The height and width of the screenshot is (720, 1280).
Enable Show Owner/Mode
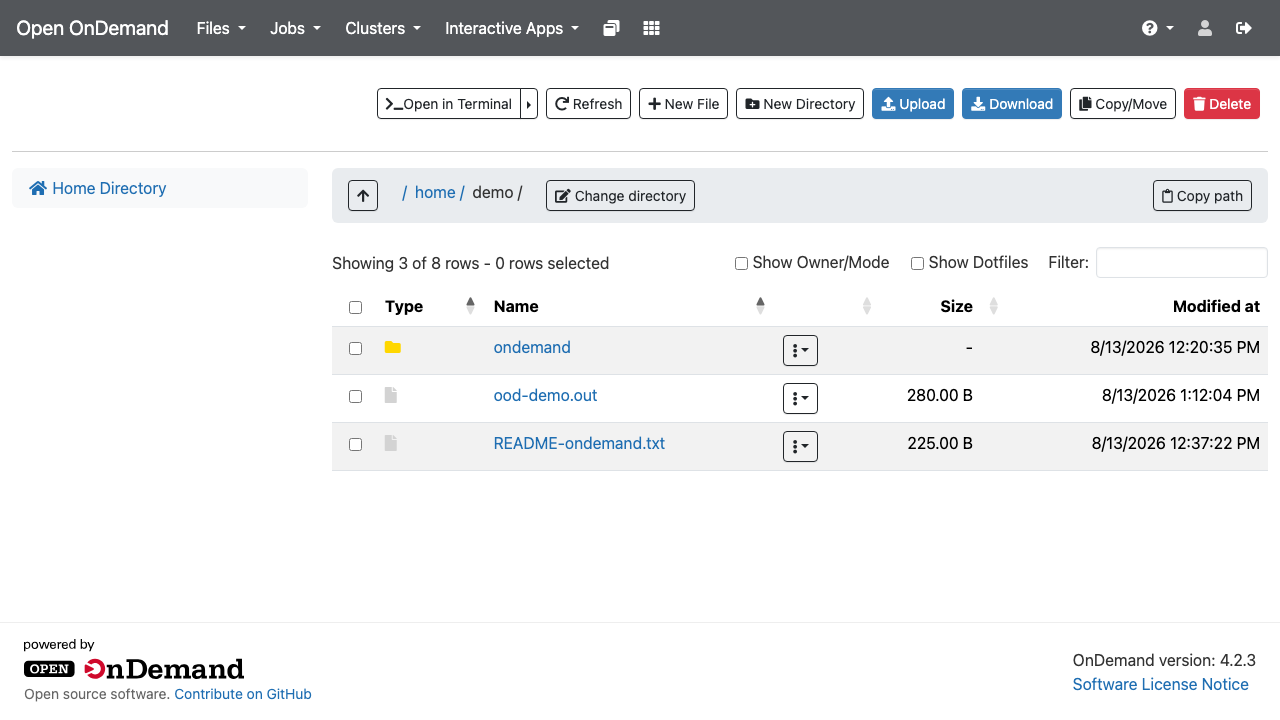pos(741,264)
